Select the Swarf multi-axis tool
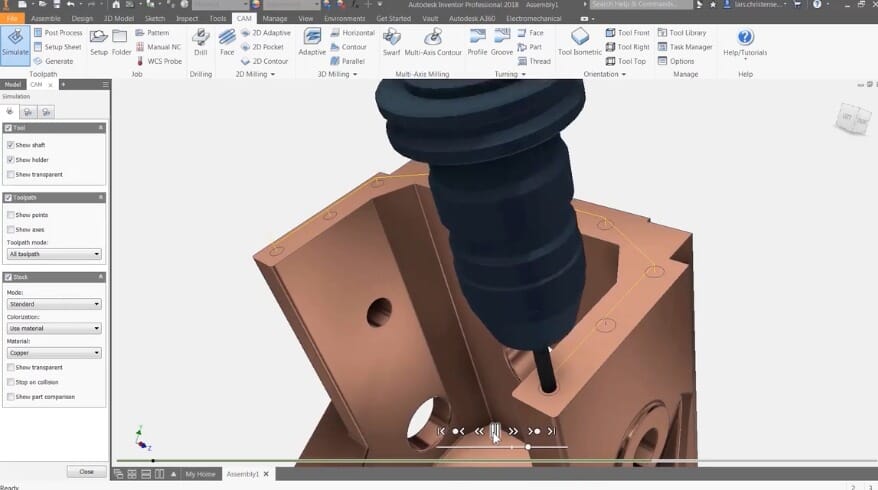Viewport: 878px width, 490px height. (x=391, y=42)
